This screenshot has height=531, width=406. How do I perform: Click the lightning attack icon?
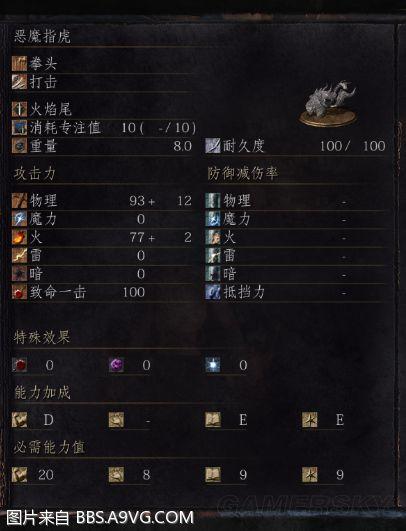pyautogui.click(x=19, y=255)
